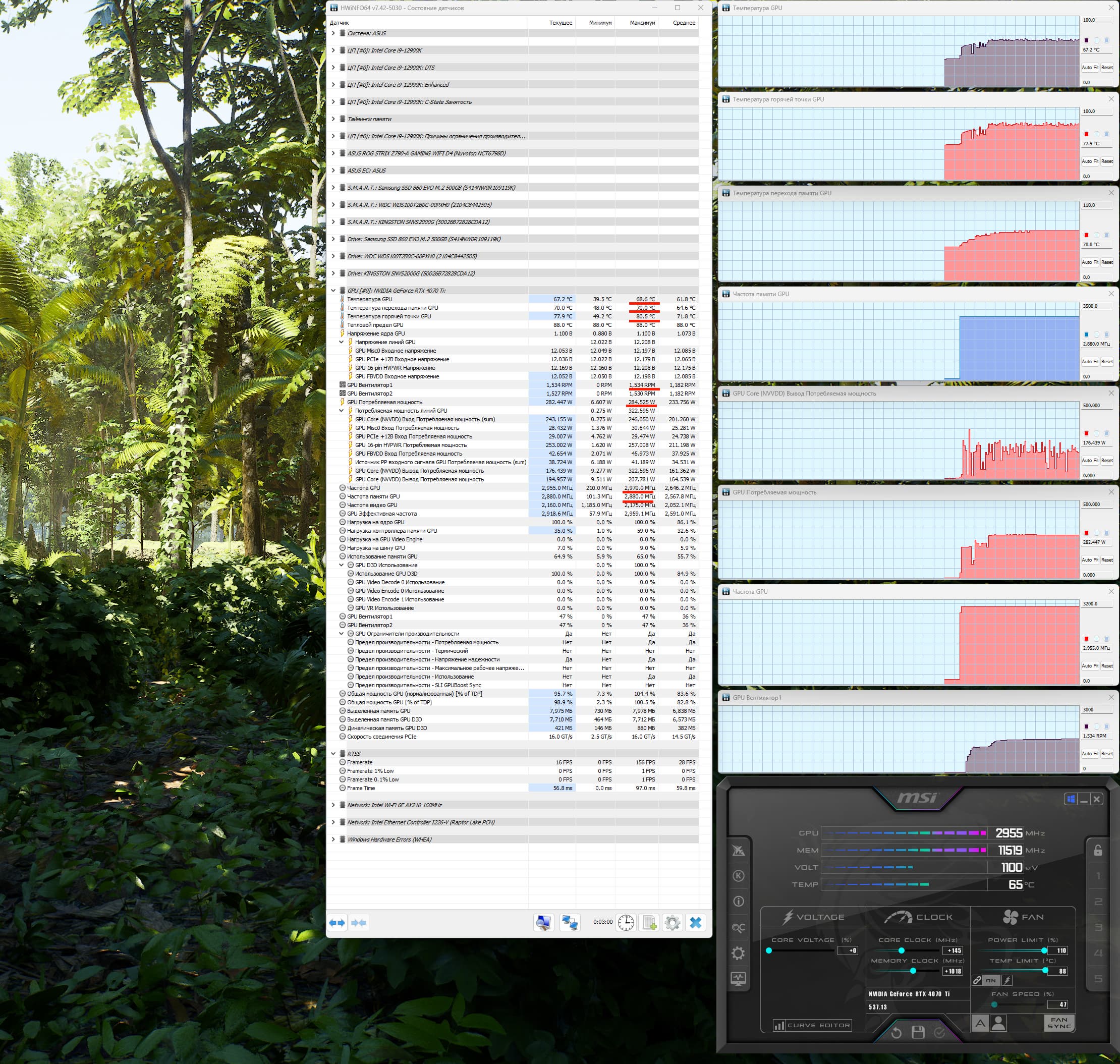1120x1064 pixels.
Task: Open Afterburner hardware monitor icon
Action: (738, 978)
